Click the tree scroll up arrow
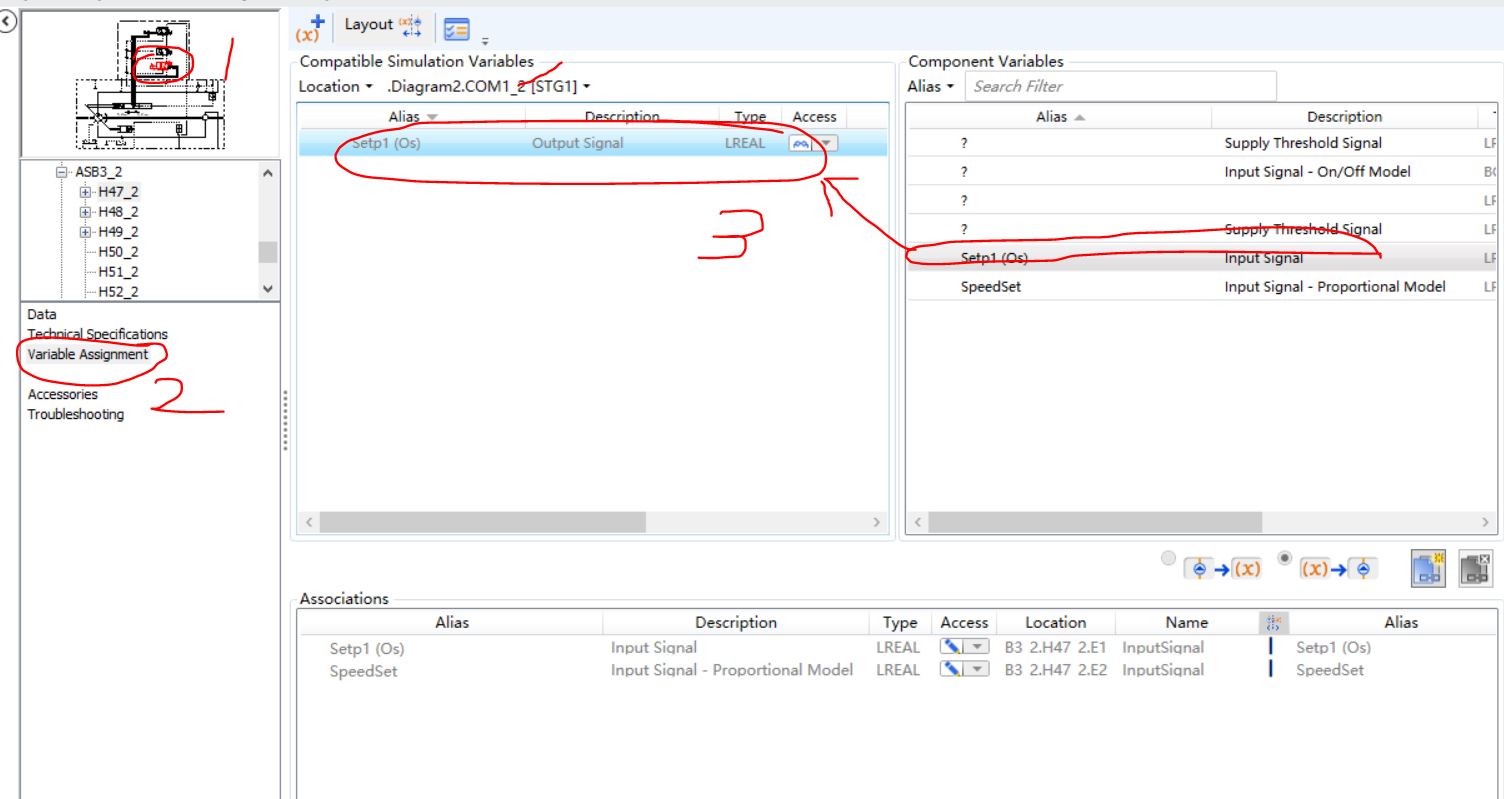1504x799 pixels. (x=267, y=173)
